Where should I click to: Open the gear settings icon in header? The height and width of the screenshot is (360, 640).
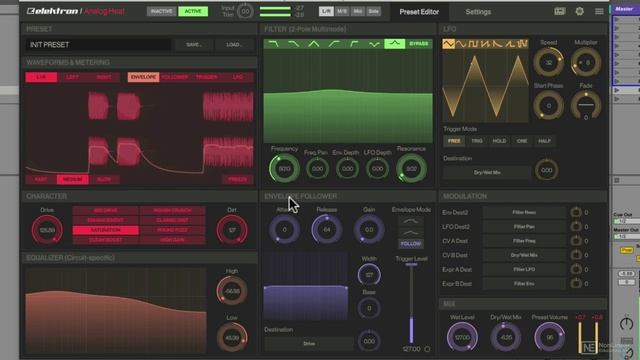(x=579, y=11)
